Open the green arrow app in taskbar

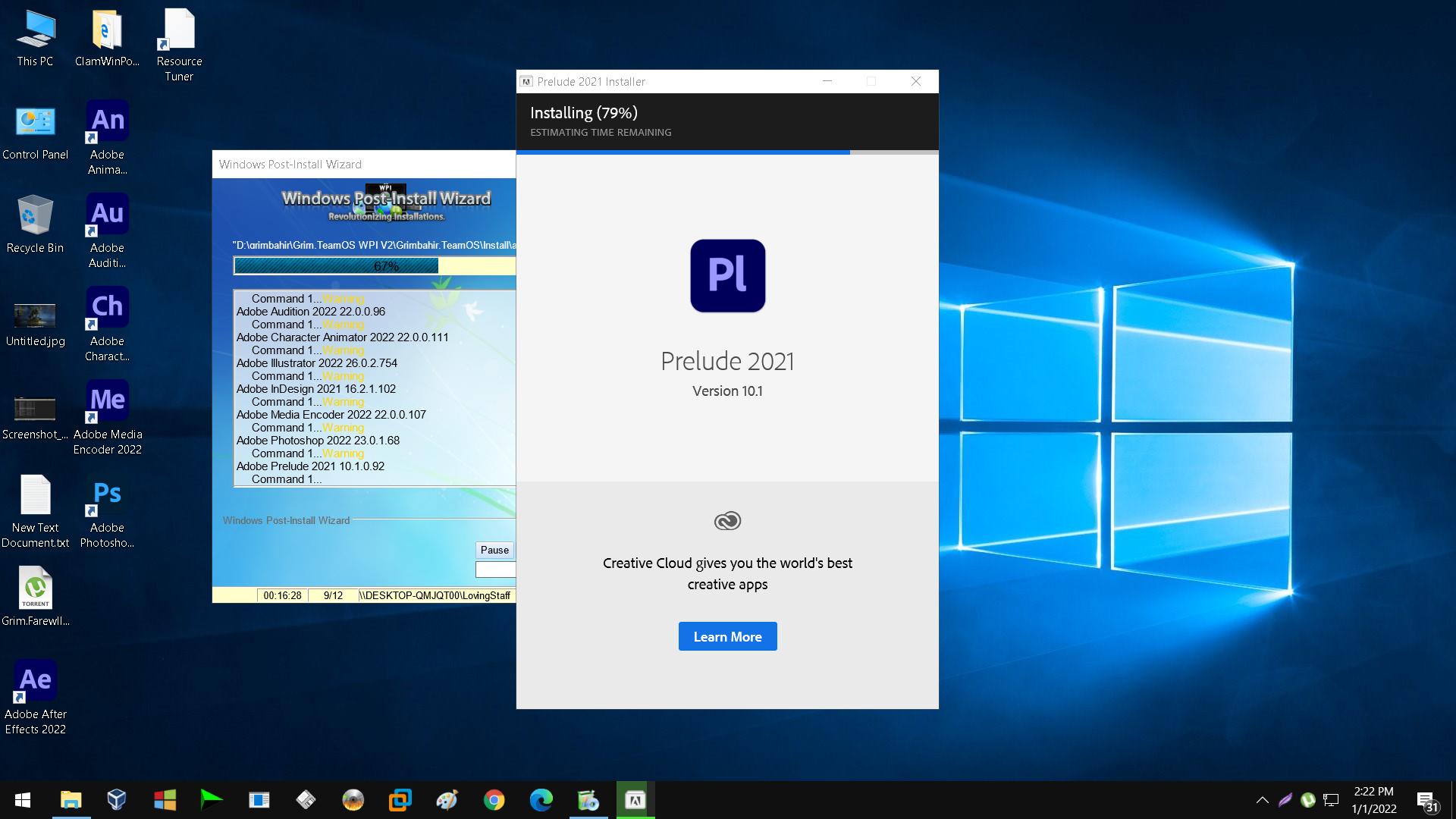pyautogui.click(x=212, y=800)
